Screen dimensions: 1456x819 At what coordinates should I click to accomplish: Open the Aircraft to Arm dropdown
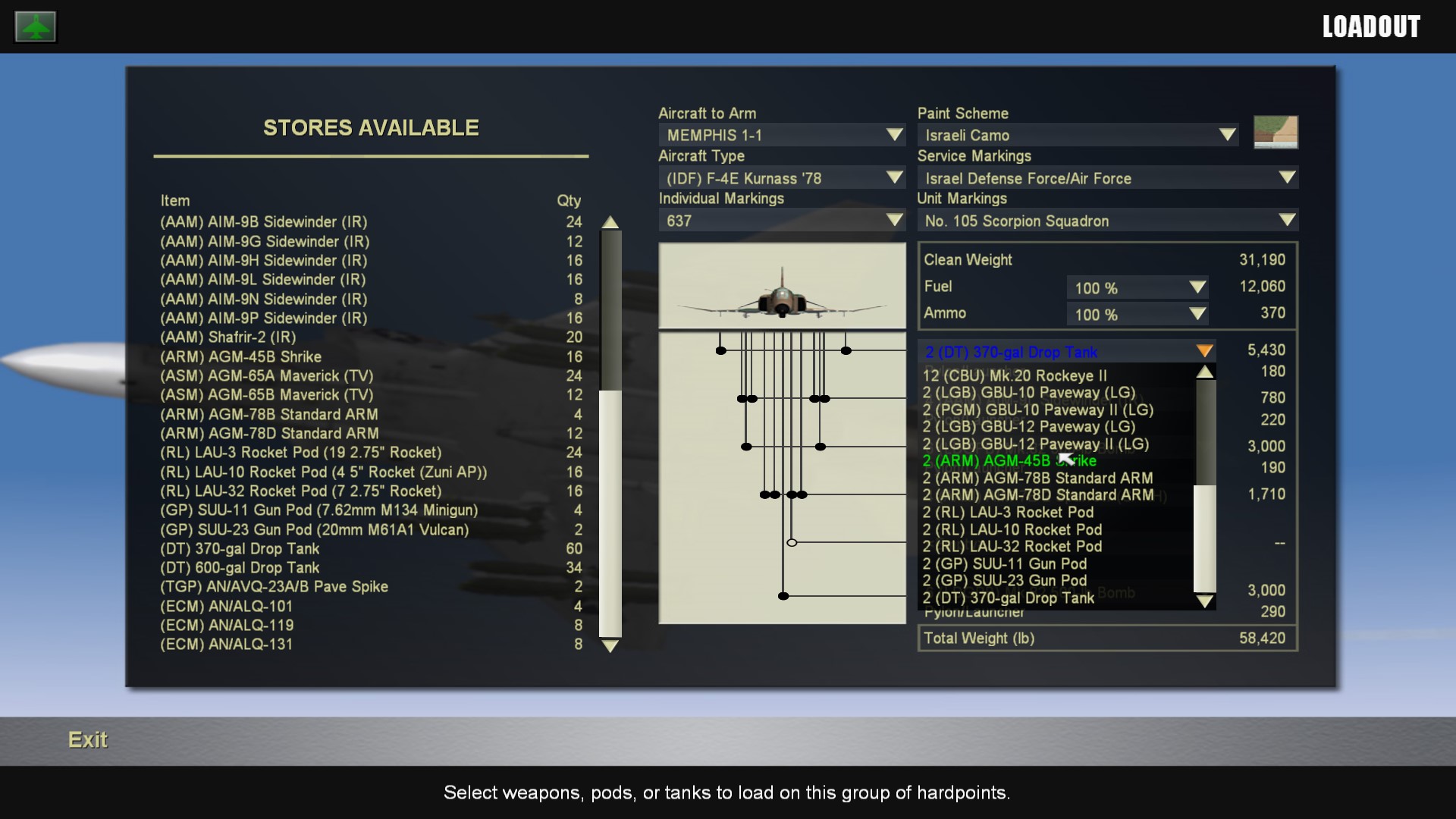point(782,135)
